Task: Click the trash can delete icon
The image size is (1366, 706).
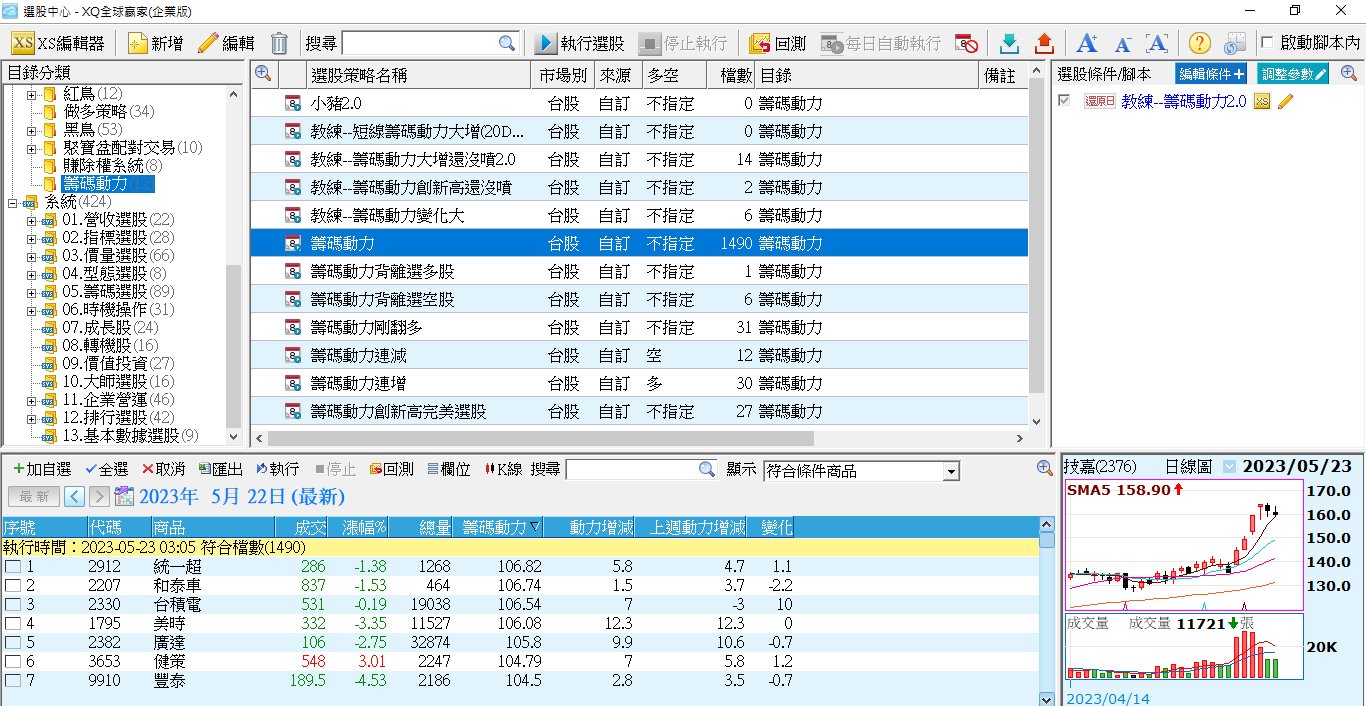Action: tap(279, 43)
